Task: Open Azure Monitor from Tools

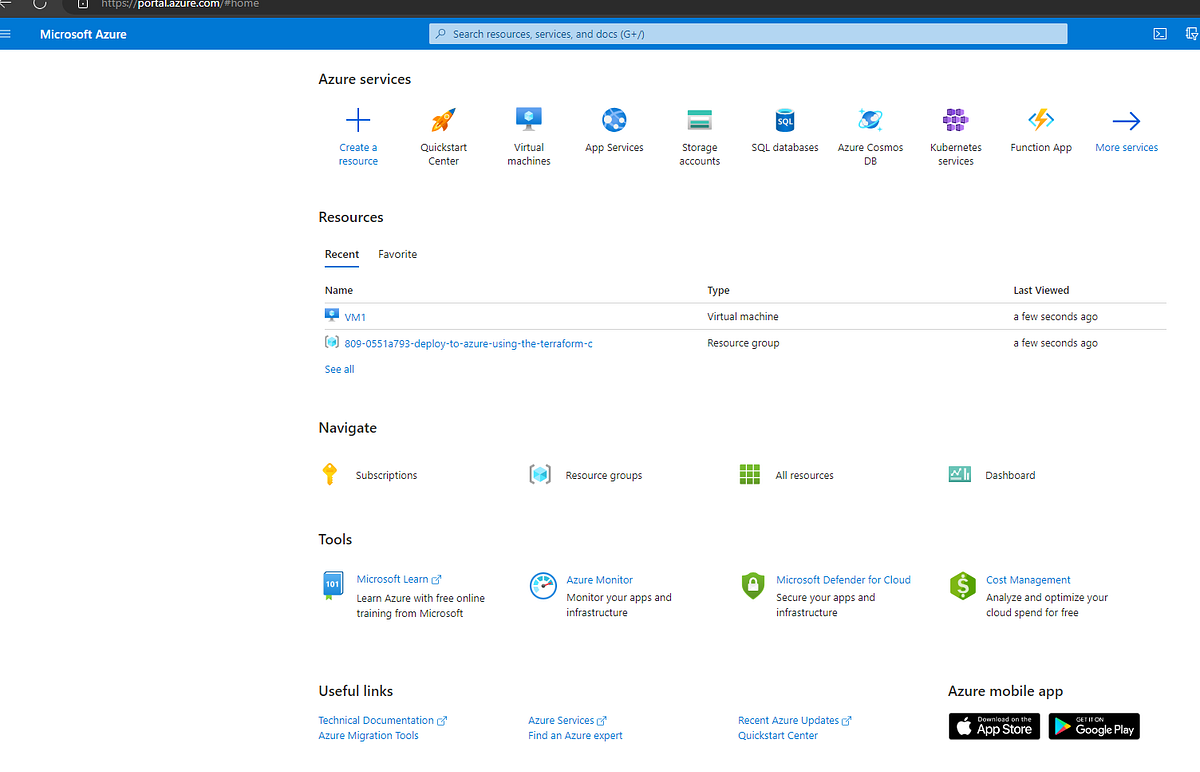Action: click(600, 579)
